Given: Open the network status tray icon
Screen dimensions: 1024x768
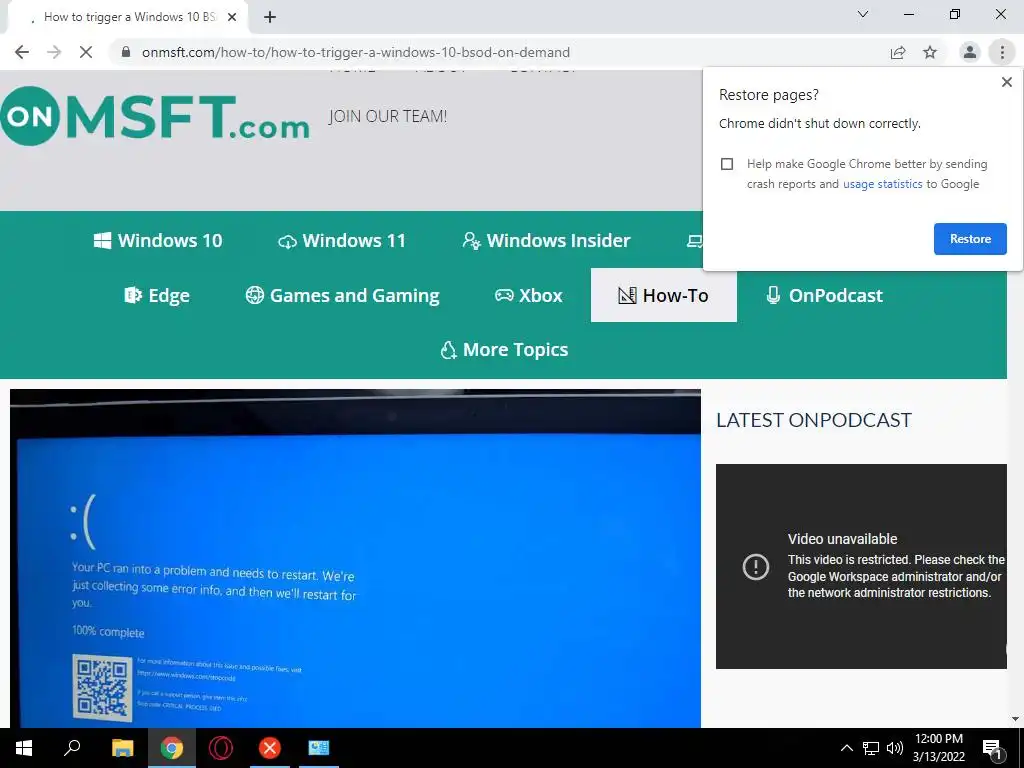Looking at the screenshot, I should coord(871,748).
